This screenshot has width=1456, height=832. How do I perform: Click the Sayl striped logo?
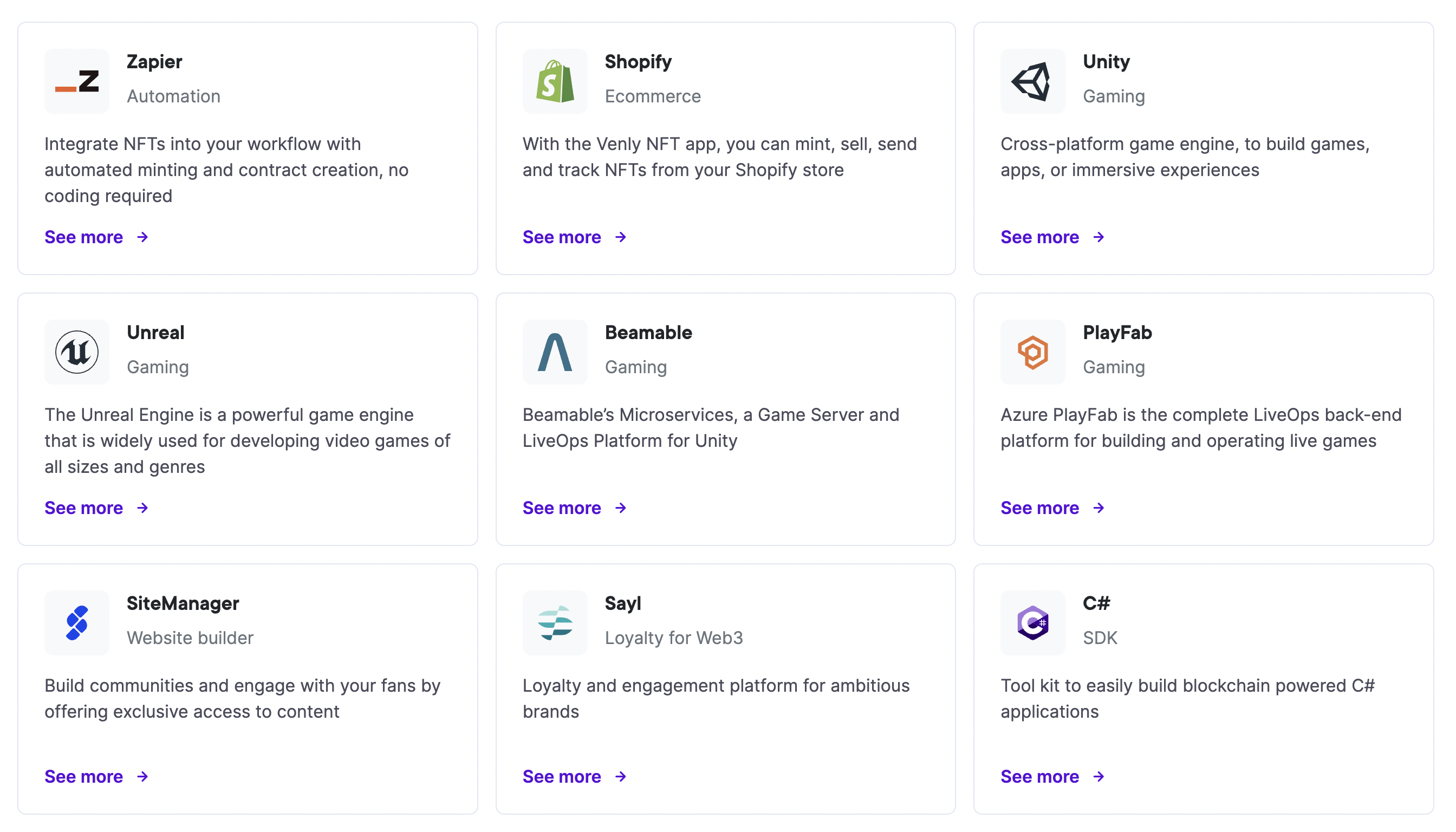tap(555, 623)
